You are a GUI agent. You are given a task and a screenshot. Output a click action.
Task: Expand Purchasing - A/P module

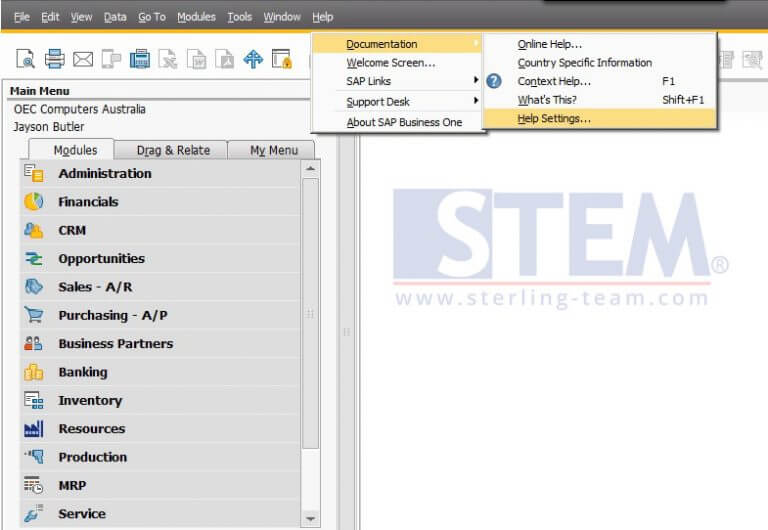pos(160,315)
